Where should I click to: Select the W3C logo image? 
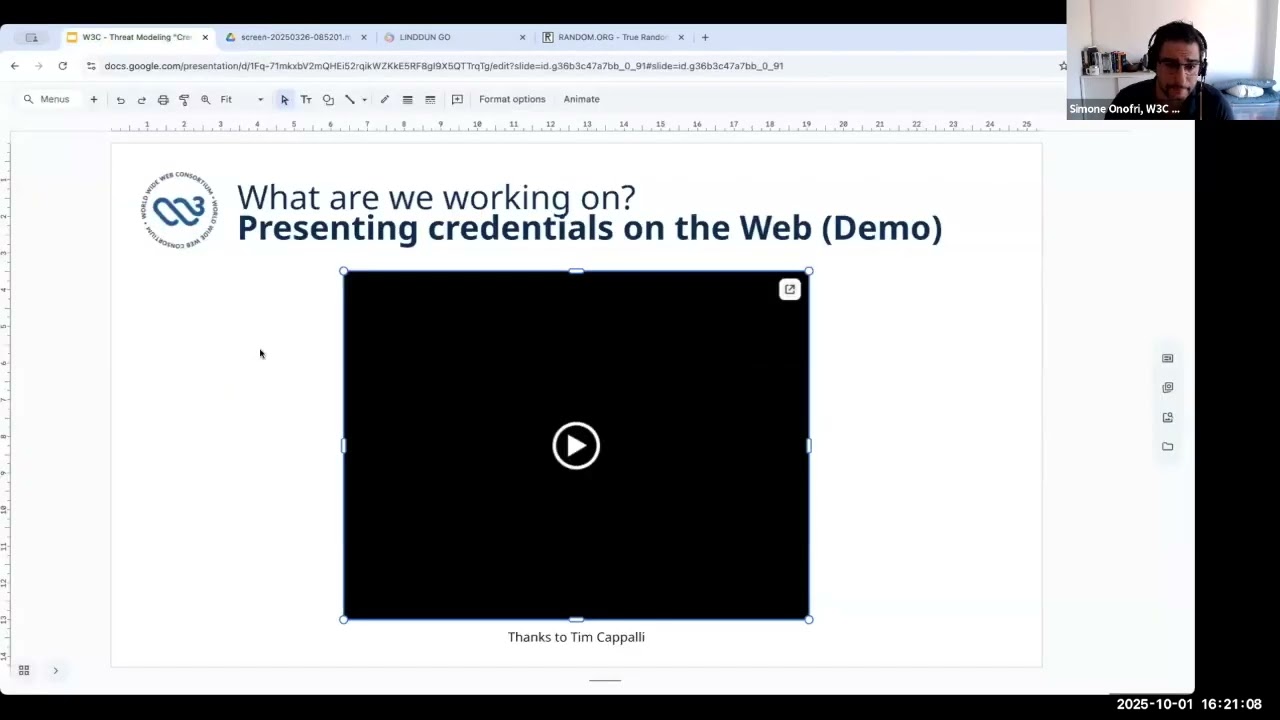179,210
